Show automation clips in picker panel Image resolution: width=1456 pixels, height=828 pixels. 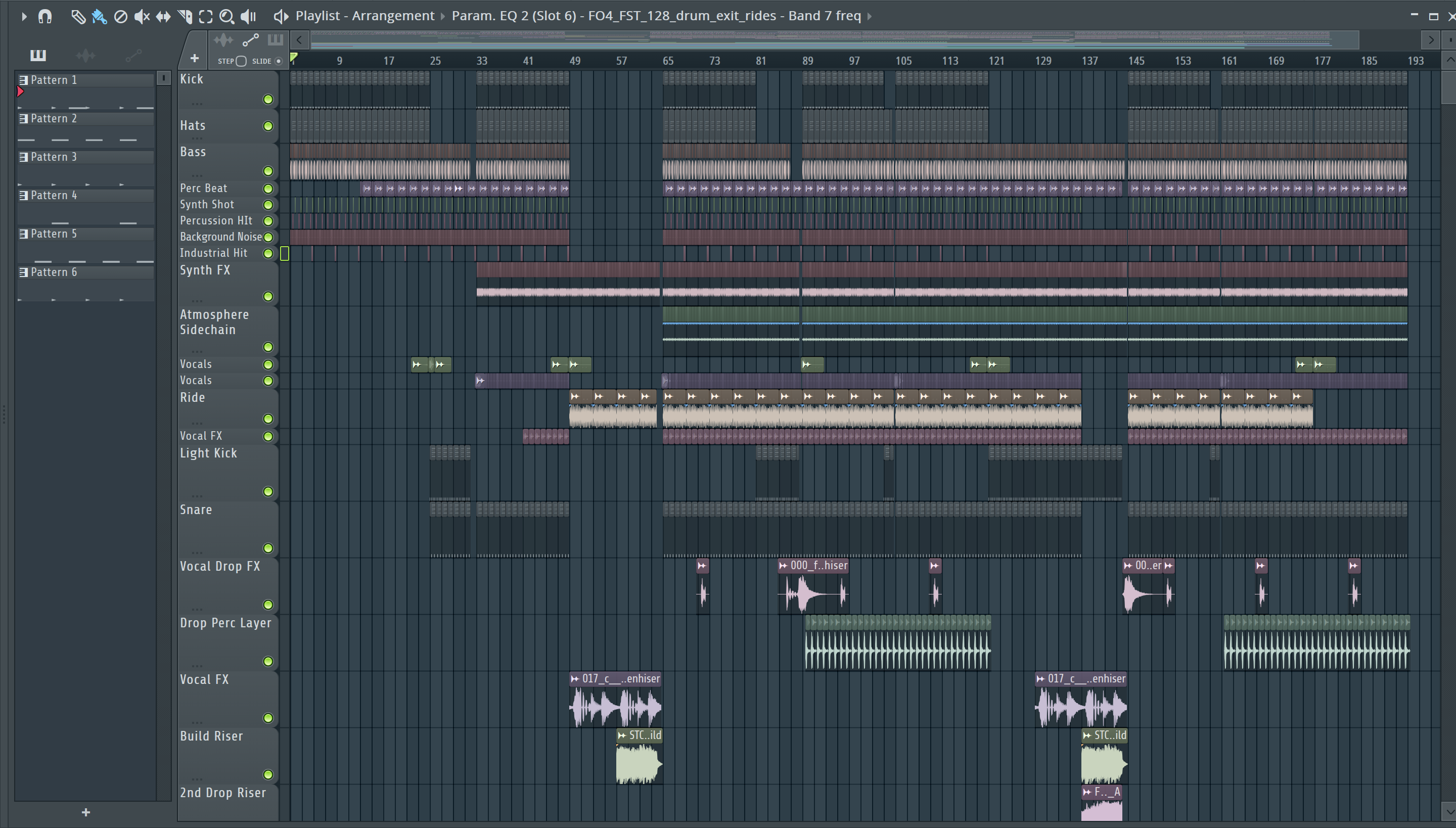tap(133, 55)
